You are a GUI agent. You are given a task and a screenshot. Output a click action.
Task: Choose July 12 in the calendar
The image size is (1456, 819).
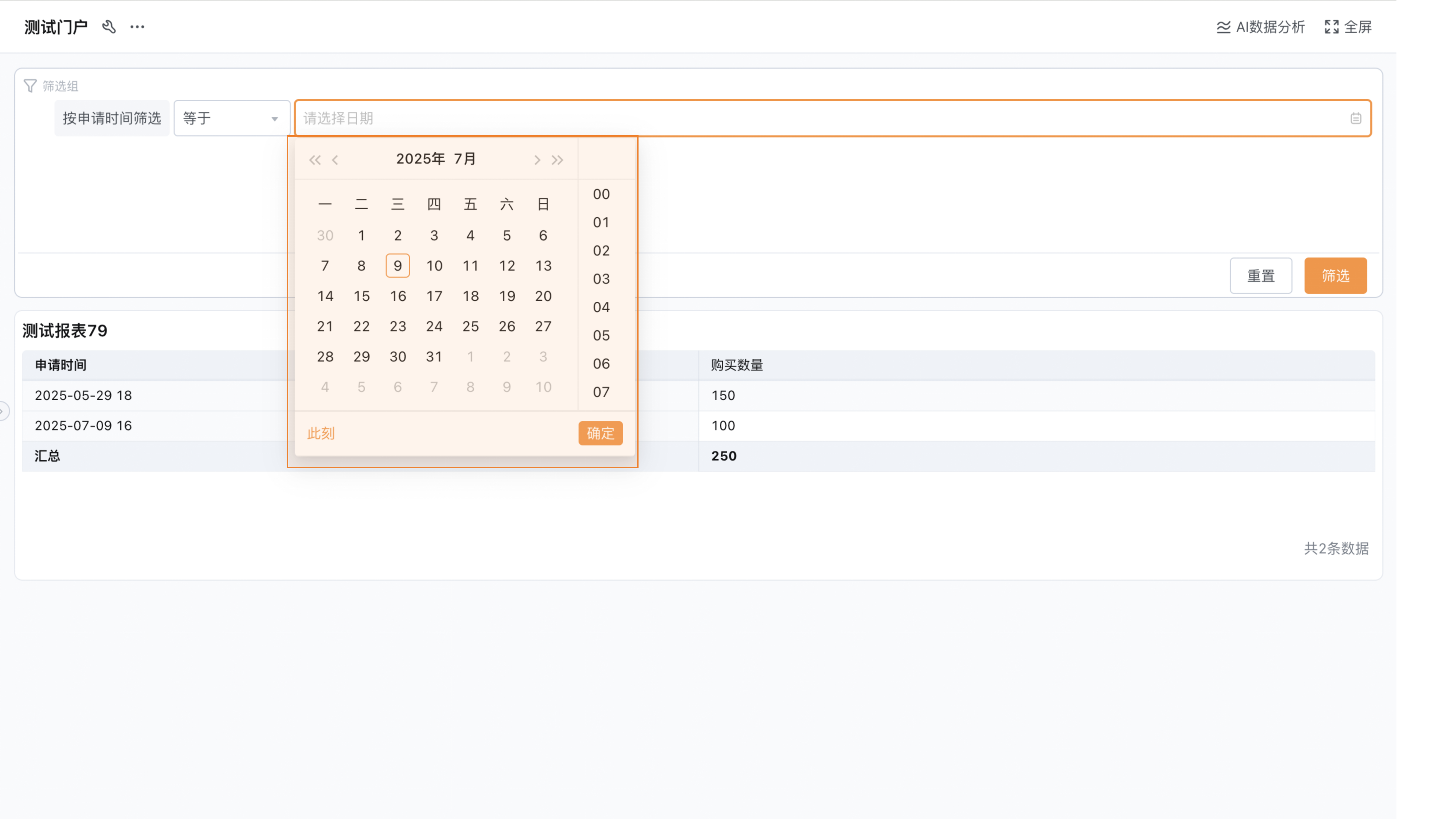[x=507, y=266]
